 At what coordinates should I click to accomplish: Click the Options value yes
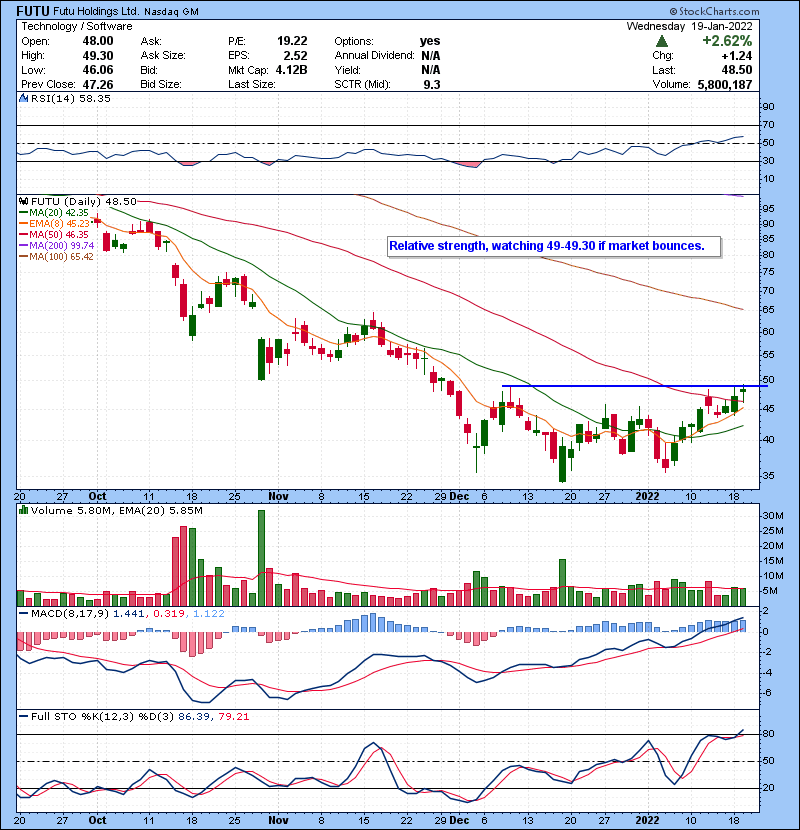pyautogui.click(x=430, y=41)
